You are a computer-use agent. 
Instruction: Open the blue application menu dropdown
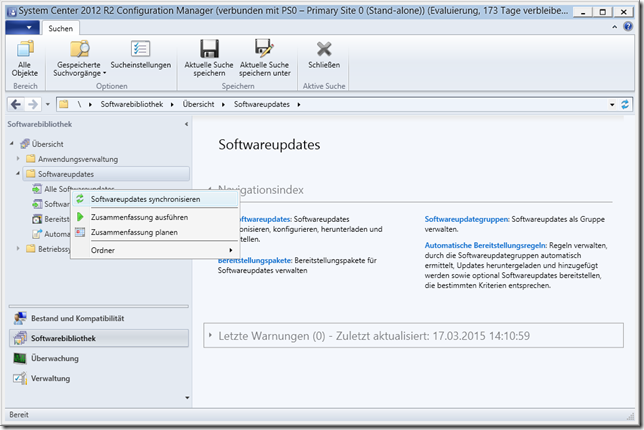point(22,28)
